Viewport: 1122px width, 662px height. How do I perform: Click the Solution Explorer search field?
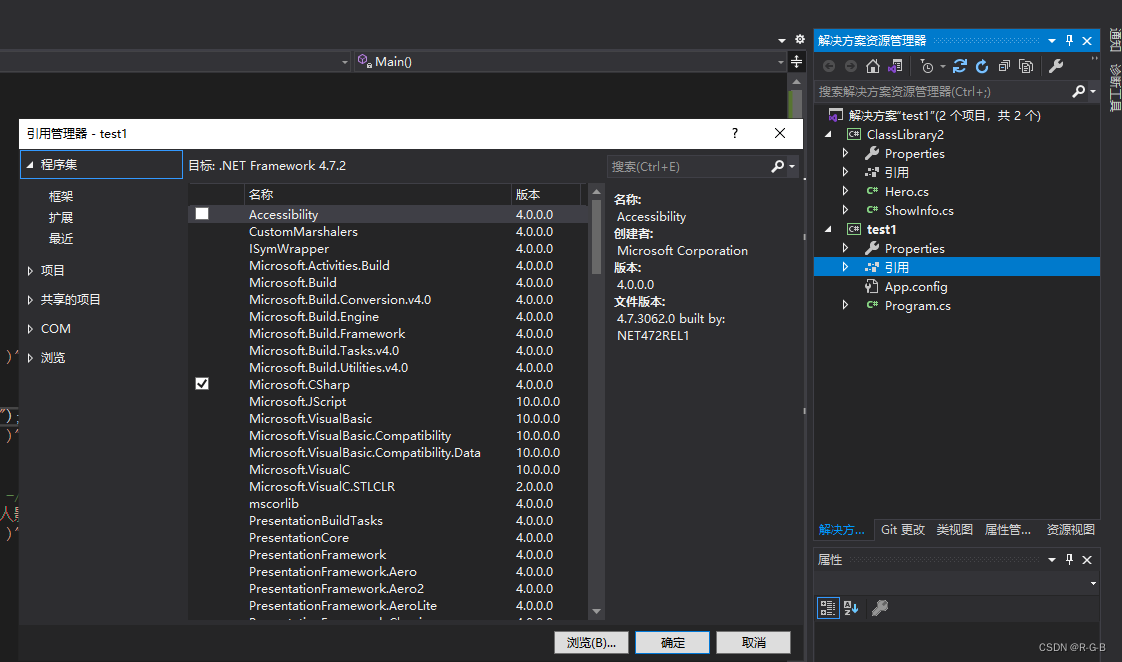942,92
